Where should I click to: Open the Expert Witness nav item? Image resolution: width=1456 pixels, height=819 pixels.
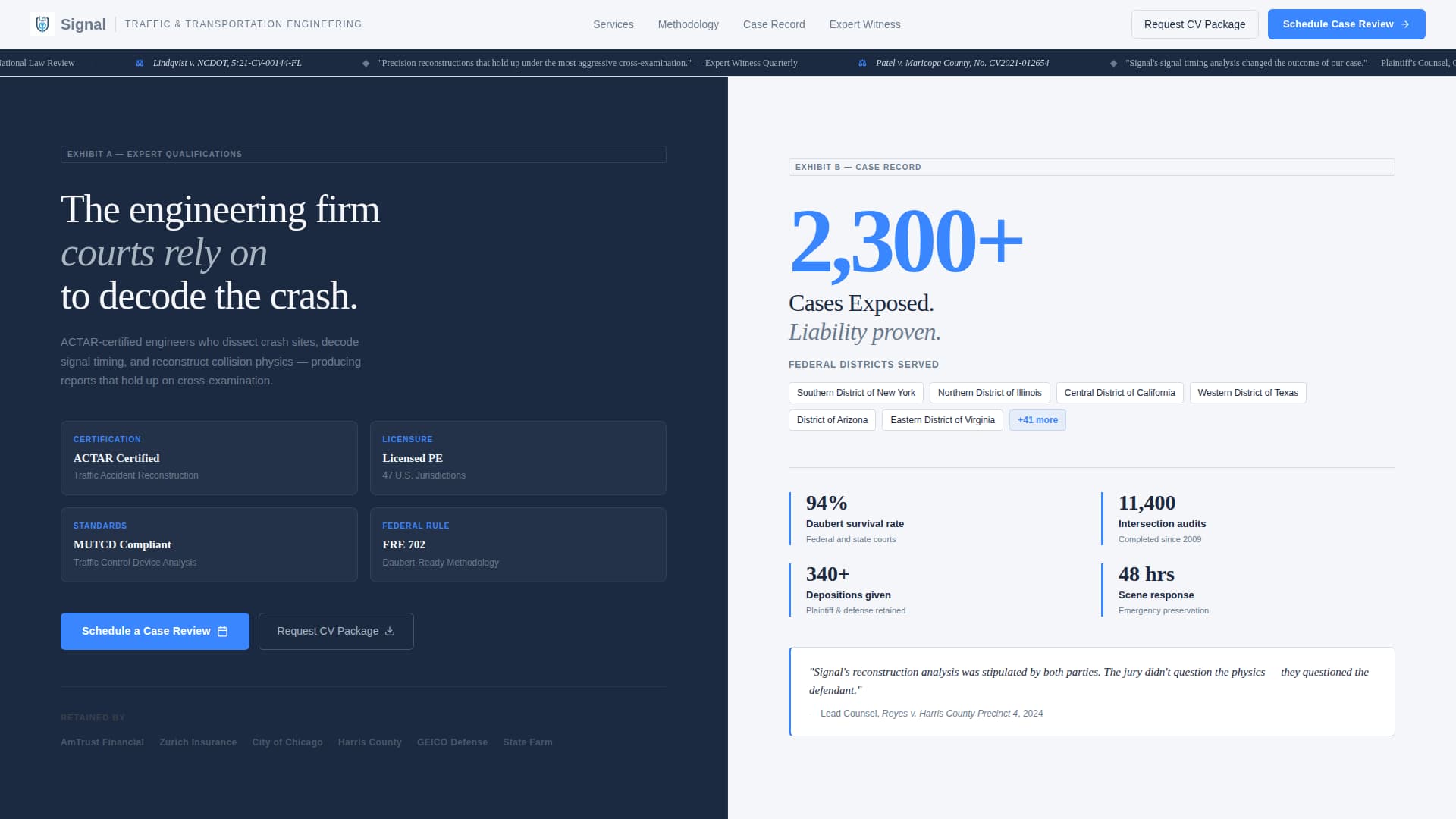tap(864, 24)
